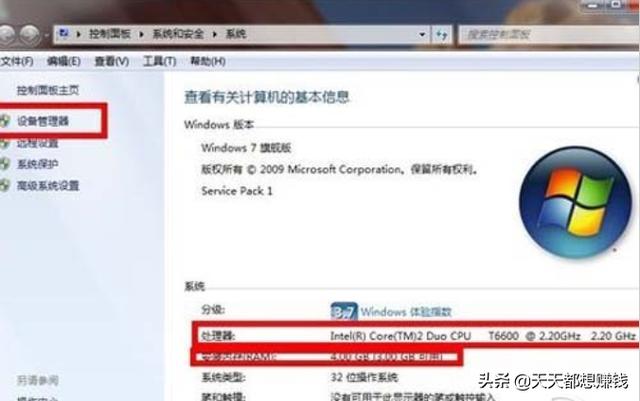
Task: Click the refresh icon beside address bar
Action: pyautogui.click(x=442, y=35)
